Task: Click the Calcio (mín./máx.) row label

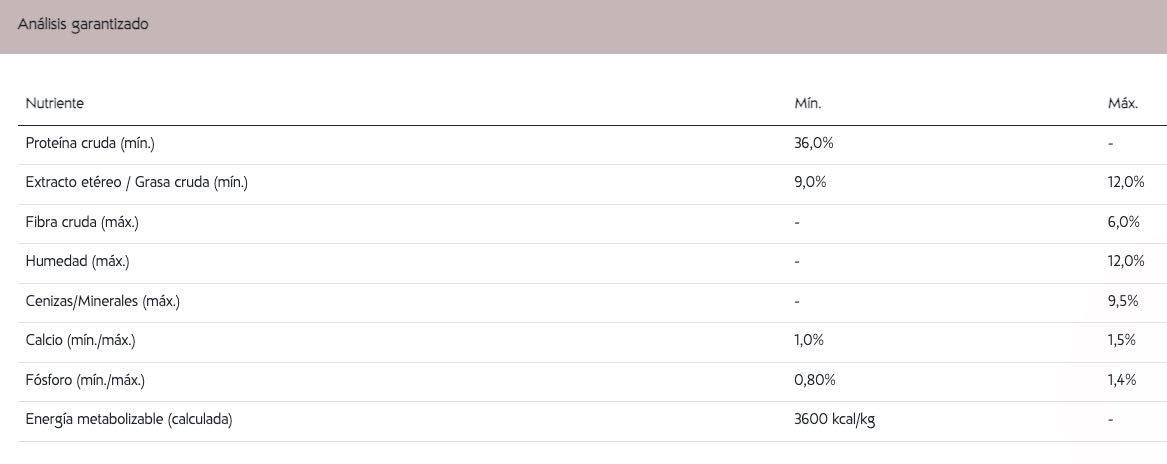Action: pos(80,341)
